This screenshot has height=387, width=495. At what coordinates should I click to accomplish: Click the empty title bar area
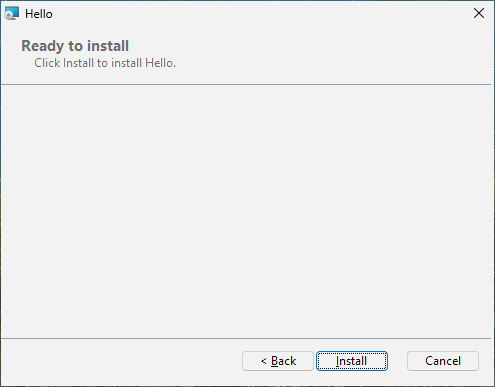pos(260,13)
